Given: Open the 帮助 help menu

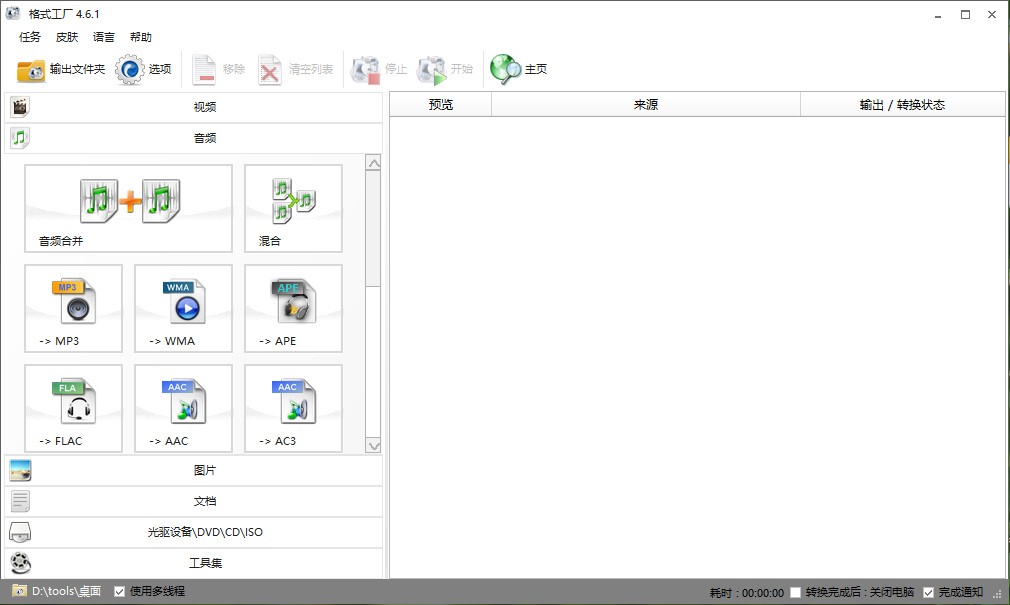Looking at the screenshot, I should 140,37.
